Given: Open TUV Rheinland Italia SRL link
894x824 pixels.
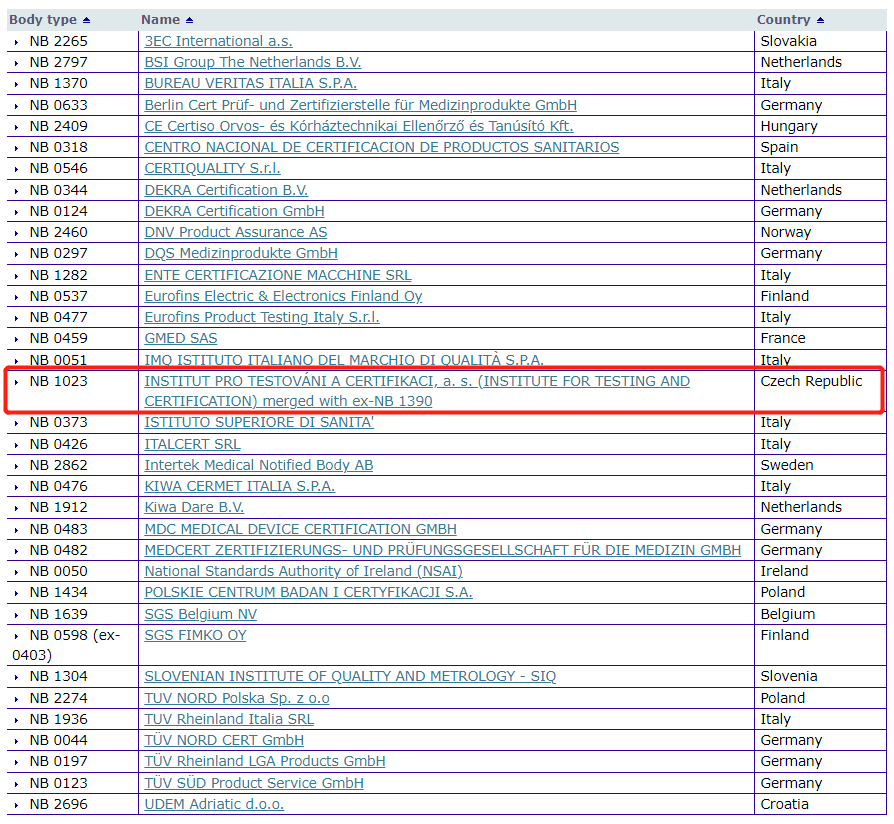Looking at the screenshot, I should click(x=229, y=719).
